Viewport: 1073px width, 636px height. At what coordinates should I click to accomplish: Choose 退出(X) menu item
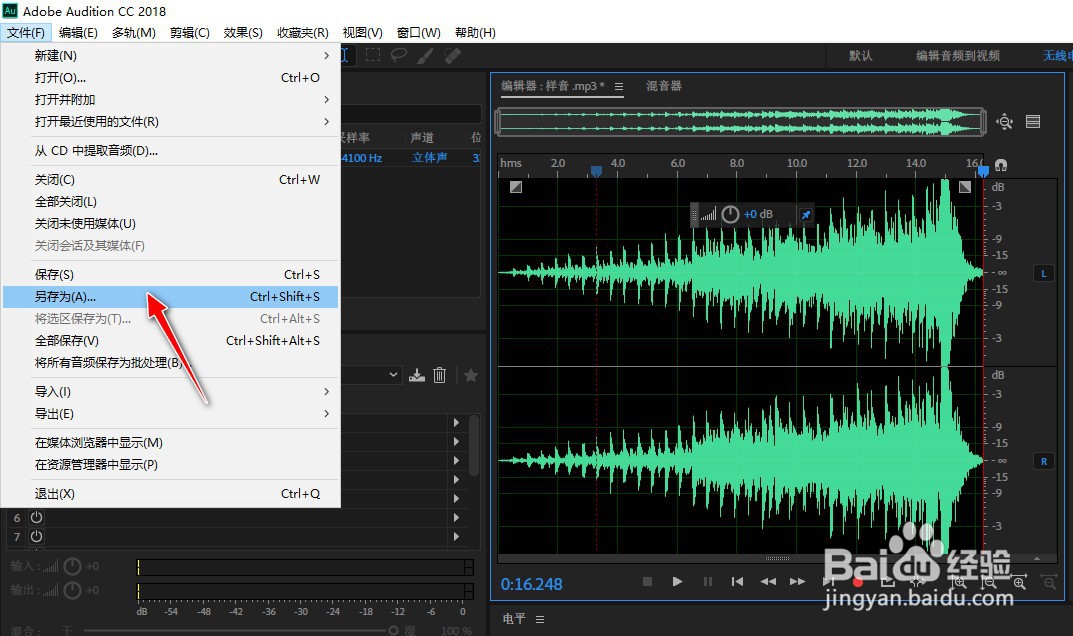click(x=171, y=494)
